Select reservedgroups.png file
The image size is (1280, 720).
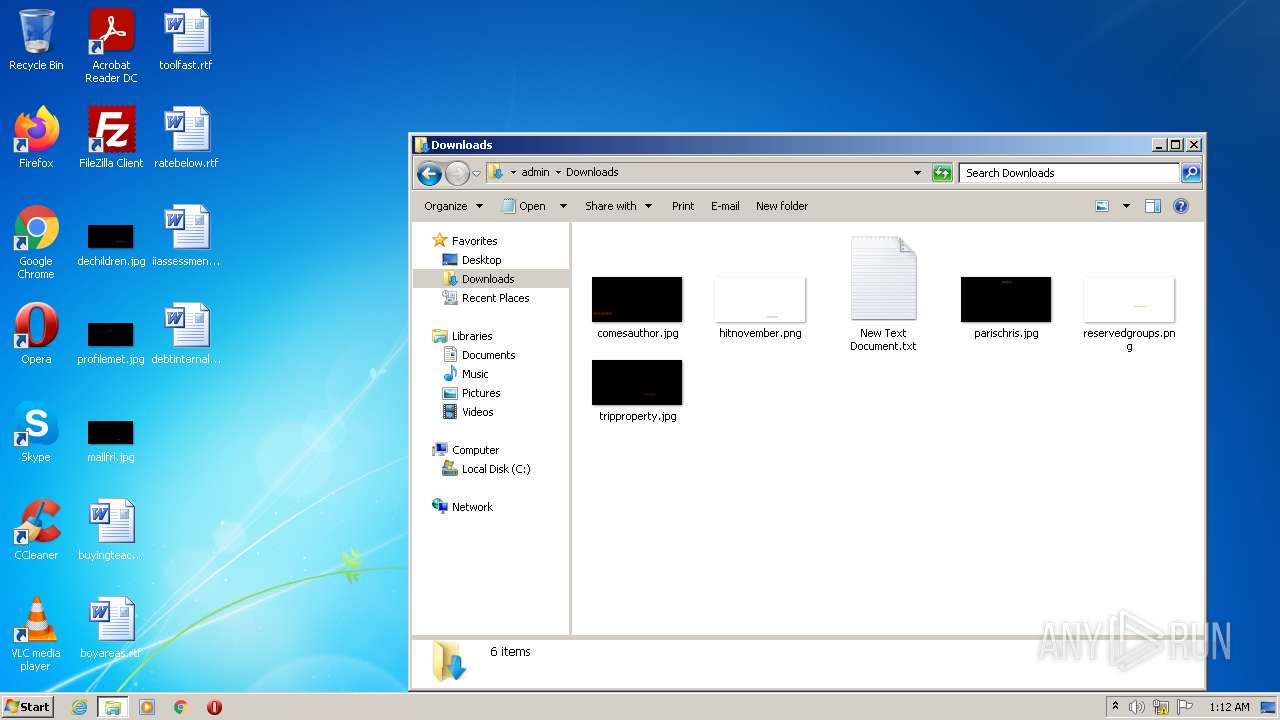tap(1129, 313)
